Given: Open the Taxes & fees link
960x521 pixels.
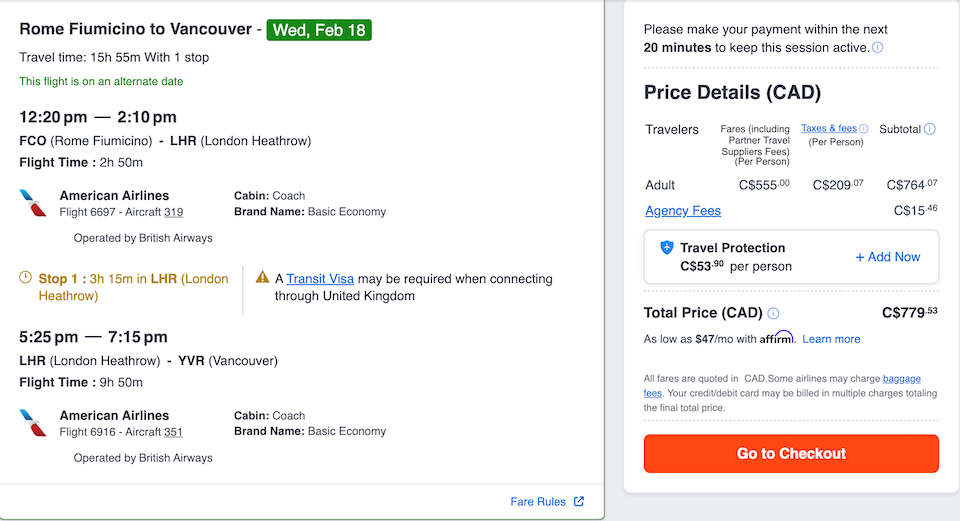Looking at the screenshot, I should [x=828, y=129].
